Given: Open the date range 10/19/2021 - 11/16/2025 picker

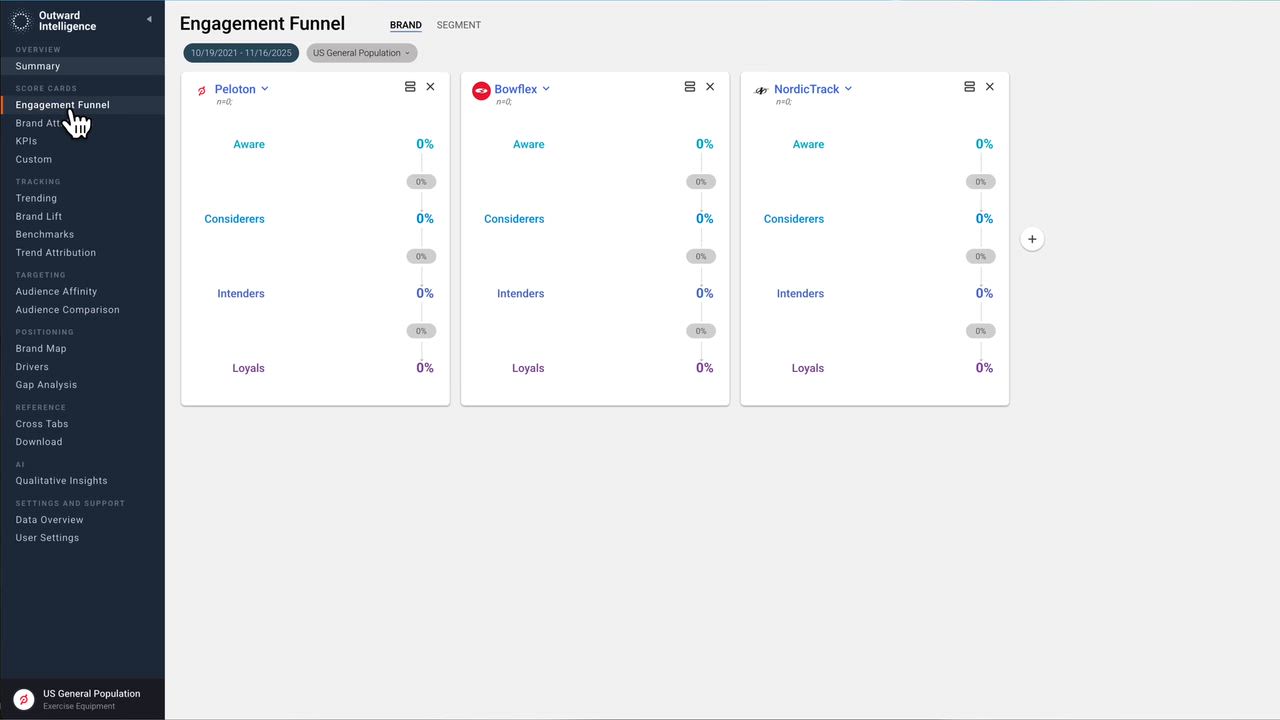Looking at the screenshot, I should point(241,53).
